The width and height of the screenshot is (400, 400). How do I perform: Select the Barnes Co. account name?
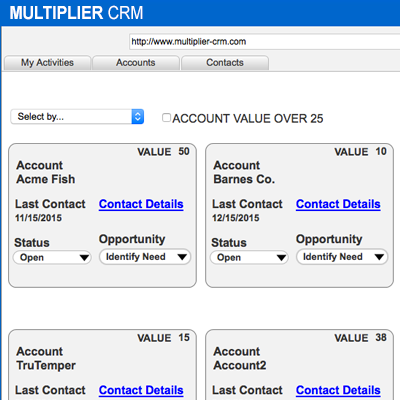(x=244, y=179)
